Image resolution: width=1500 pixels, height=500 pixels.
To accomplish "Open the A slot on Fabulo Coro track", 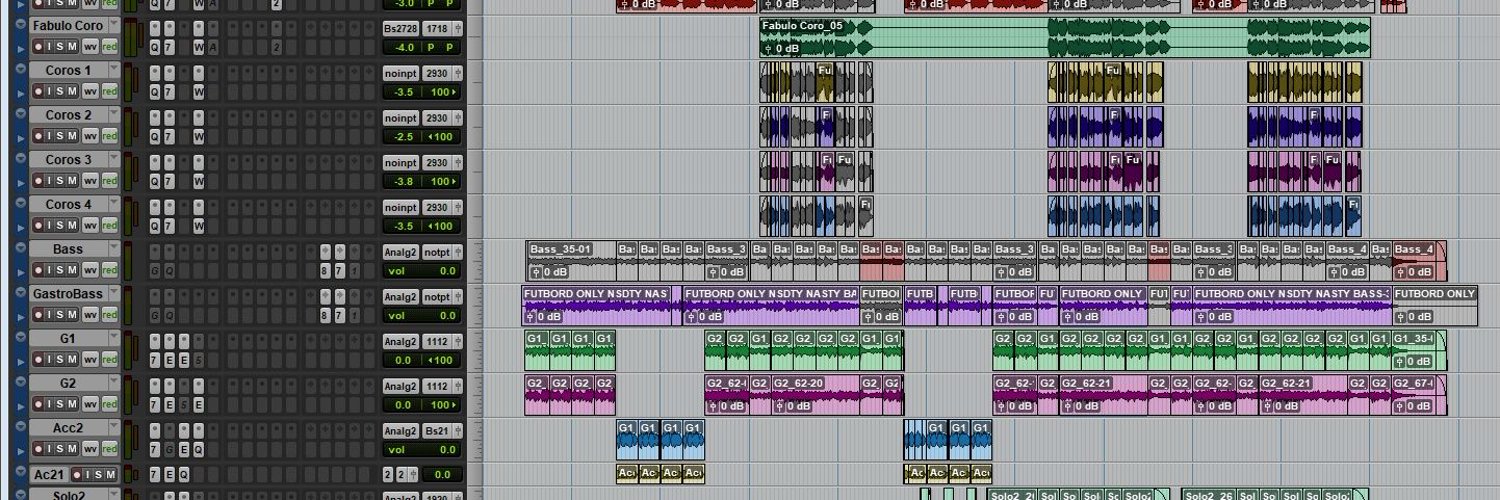I will [x=214, y=47].
